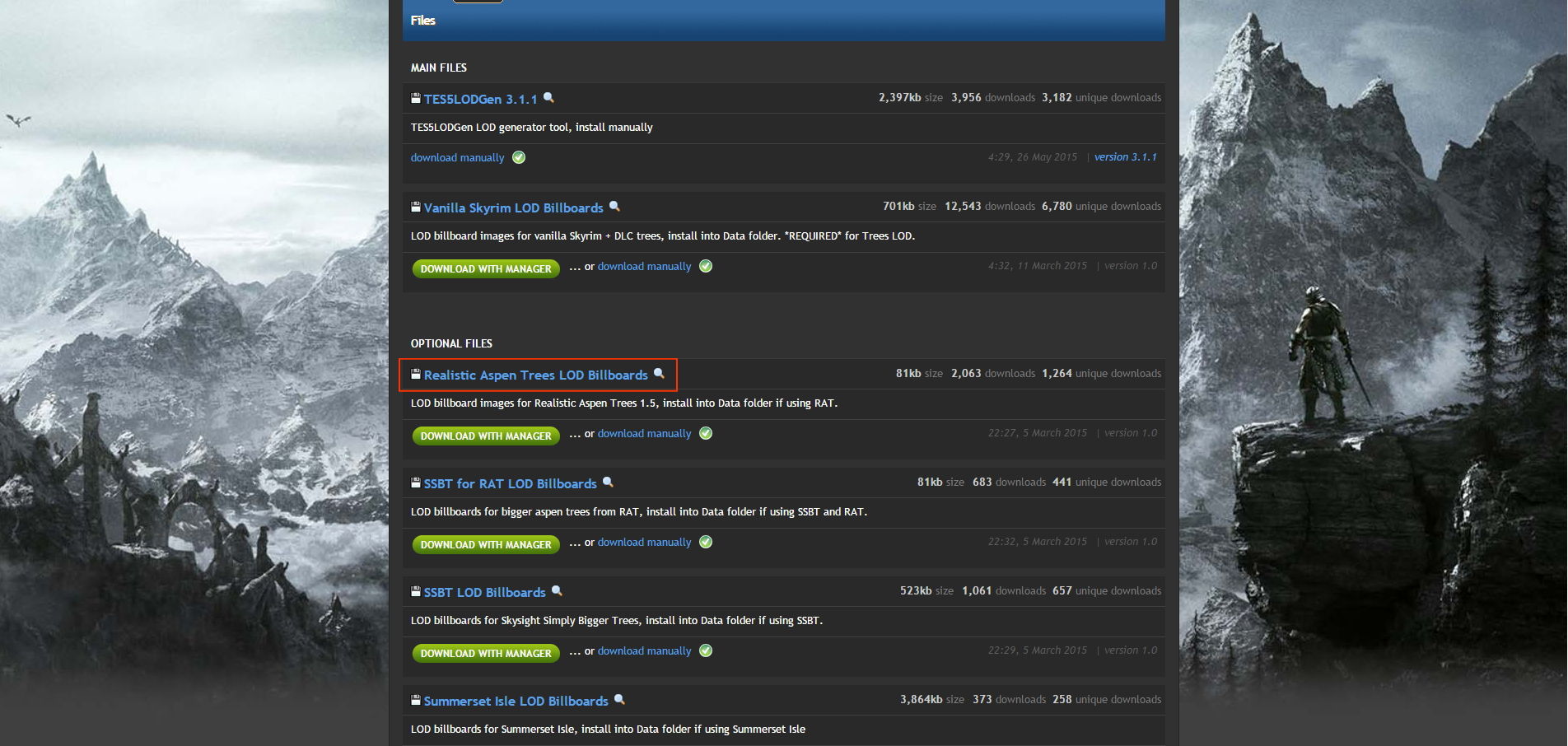Viewport: 1568px width, 746px height.
Task: Click the green check in the Skysight Simply Bigger Trees entry
Action: click(706, 650)
